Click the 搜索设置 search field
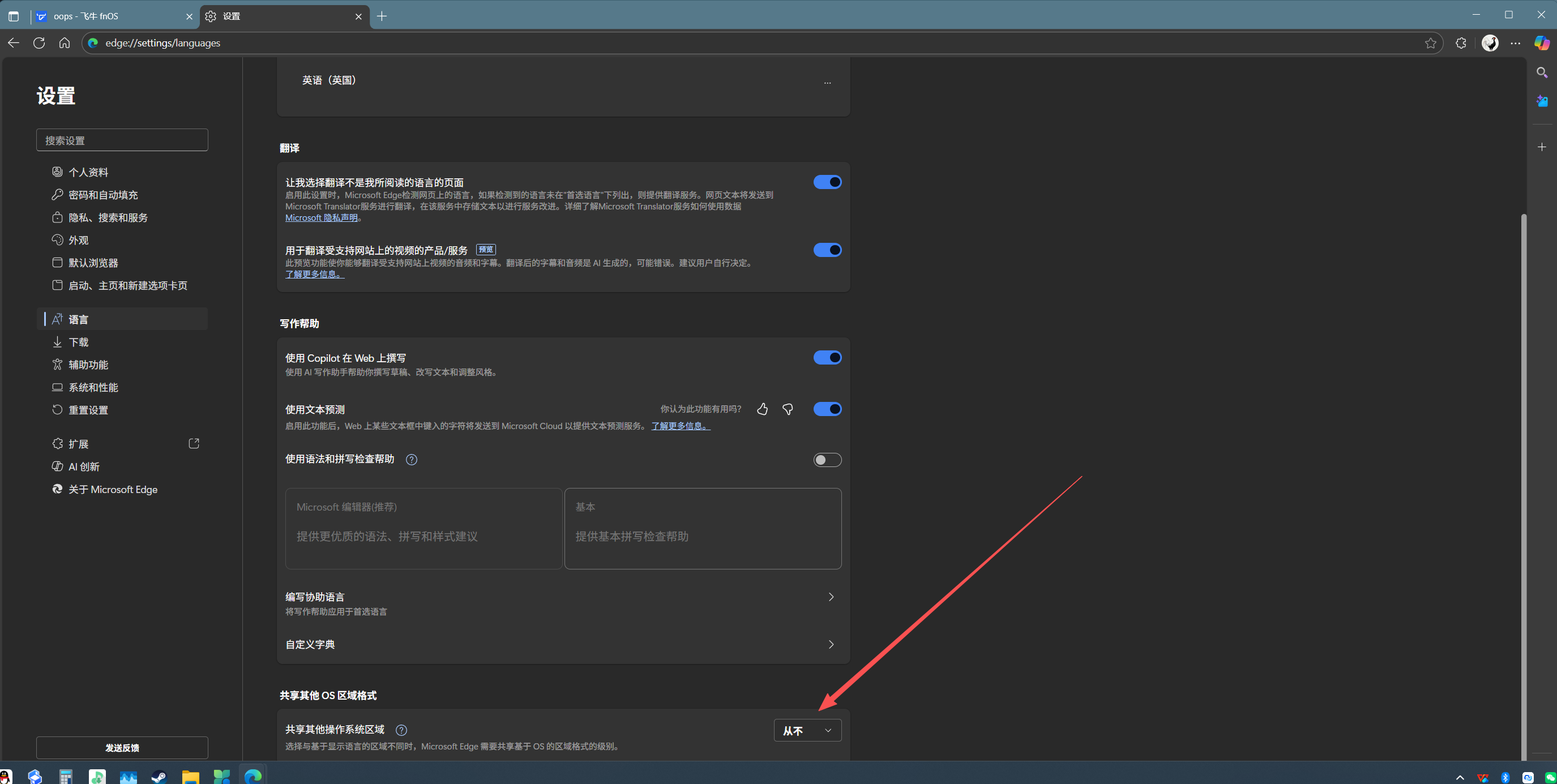1557x784 pixels. pos(122,140)
